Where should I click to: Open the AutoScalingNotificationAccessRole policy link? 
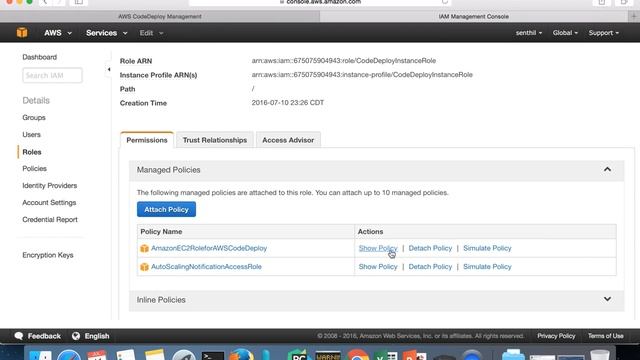[x=206, y=267]
